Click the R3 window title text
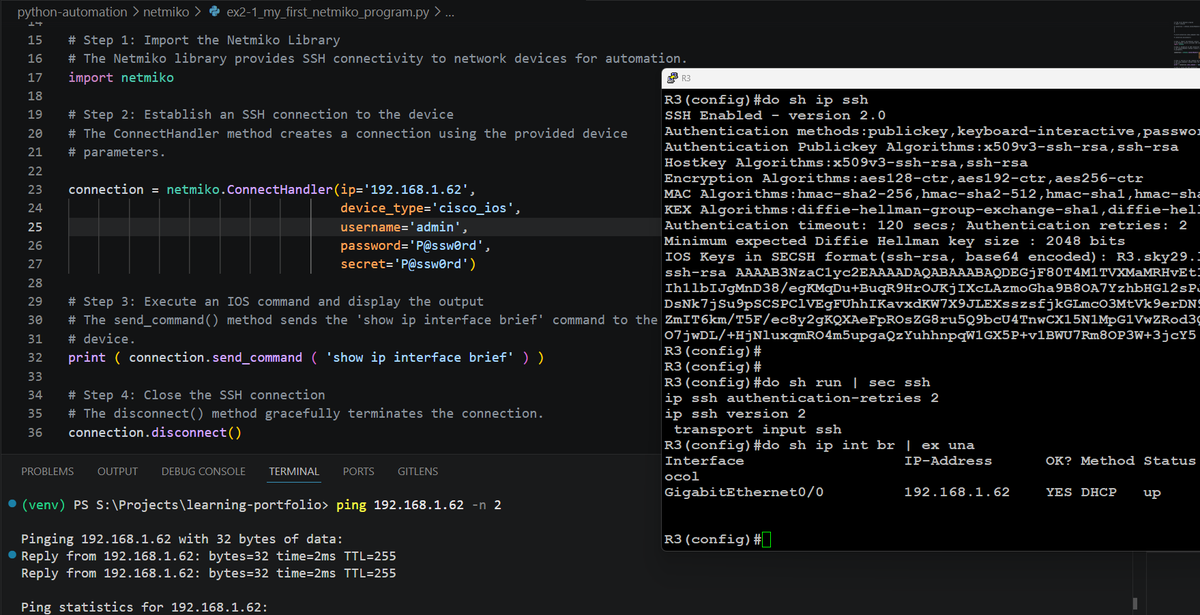Screen dimensions: 1200x615 pos(687,78)
